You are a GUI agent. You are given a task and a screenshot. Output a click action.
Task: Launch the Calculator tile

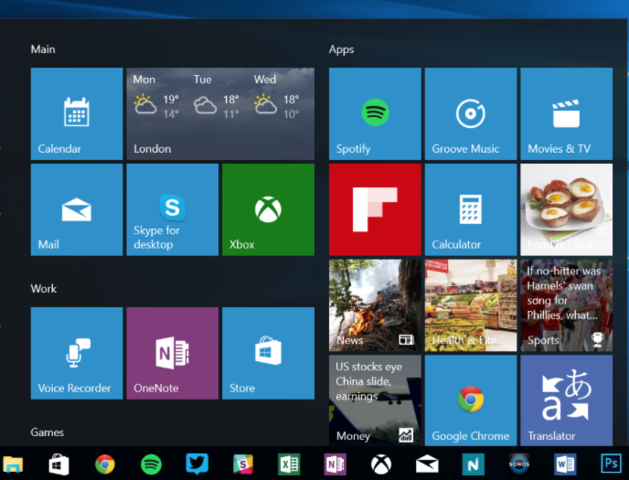coord(471,209)
